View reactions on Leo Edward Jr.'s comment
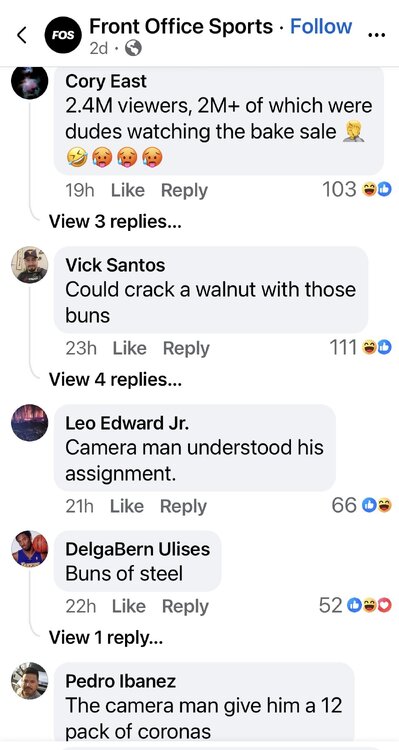The height and width of the screenshot is (750, 399). 362,505
